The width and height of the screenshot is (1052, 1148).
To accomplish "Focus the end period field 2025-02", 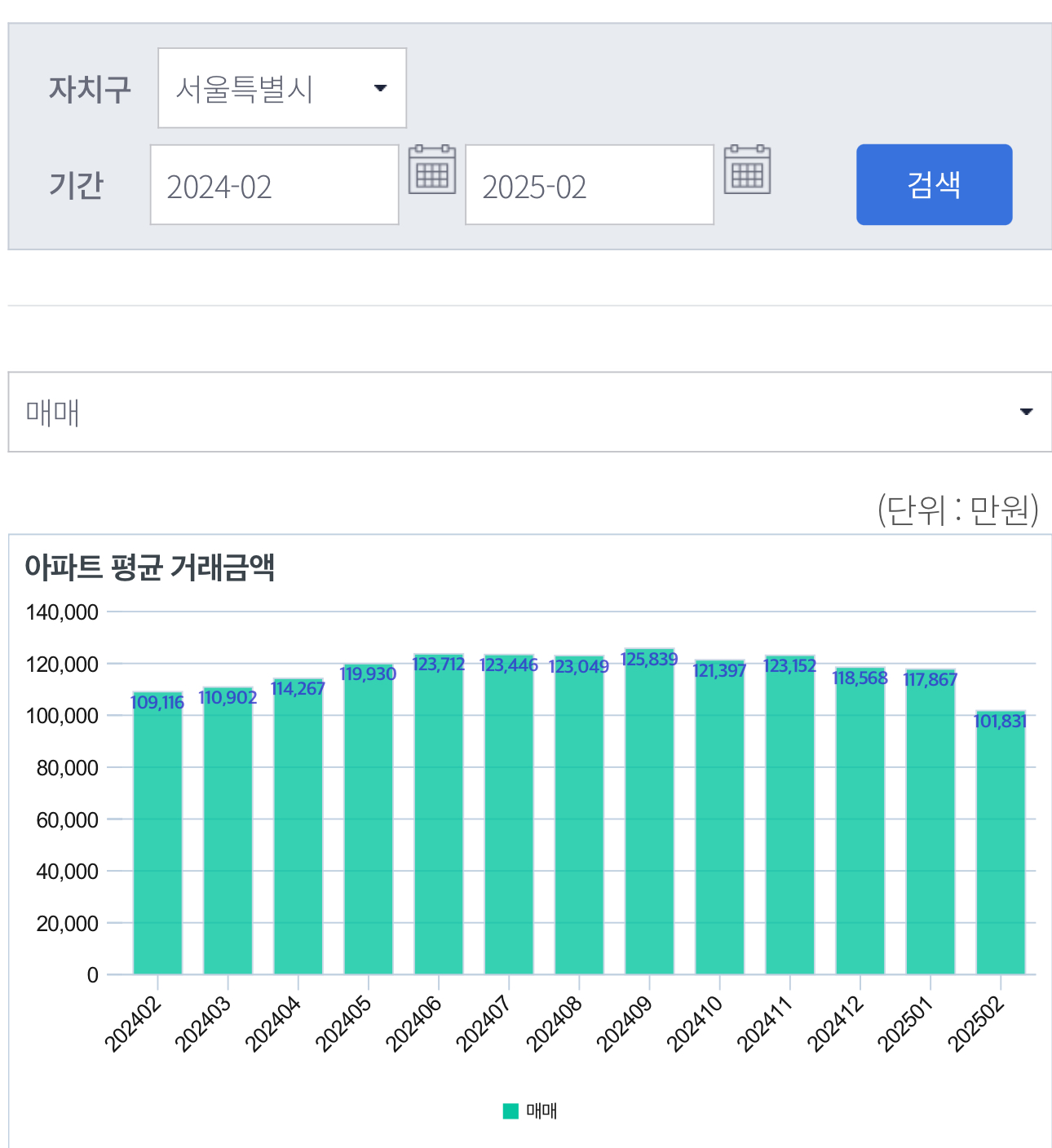I will 590,185.
